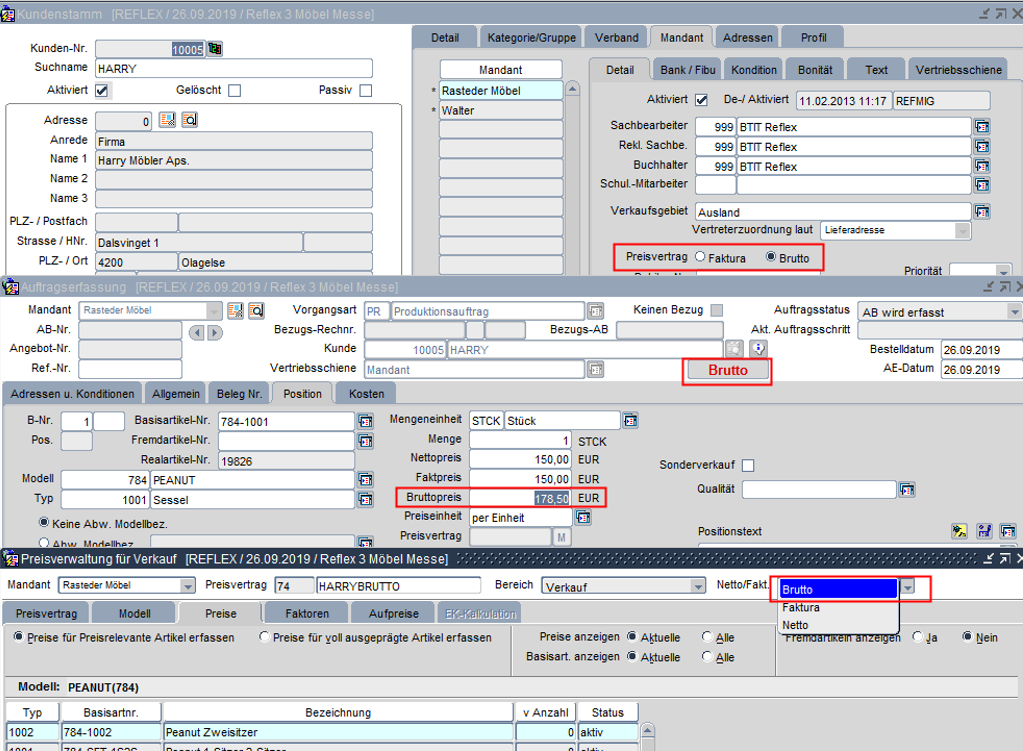Open lookup list icon for Verkaufsgebiet
This screenshot has width=1023, height=751.
982,212
